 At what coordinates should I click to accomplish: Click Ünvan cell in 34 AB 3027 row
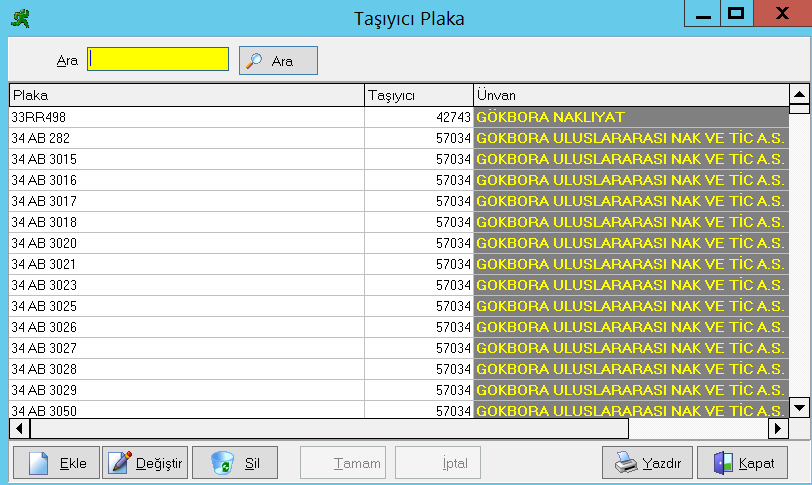coord(631,348)
